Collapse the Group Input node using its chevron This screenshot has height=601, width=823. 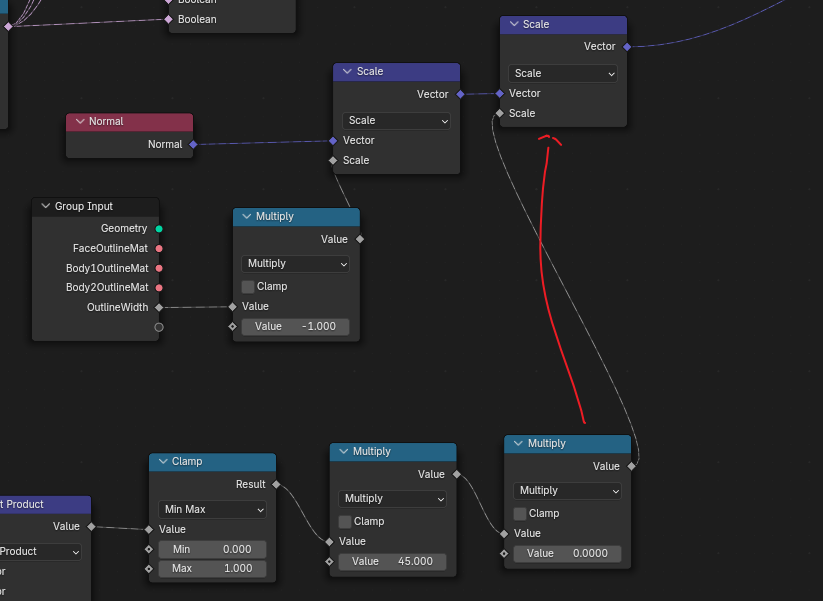coord(44,207)
